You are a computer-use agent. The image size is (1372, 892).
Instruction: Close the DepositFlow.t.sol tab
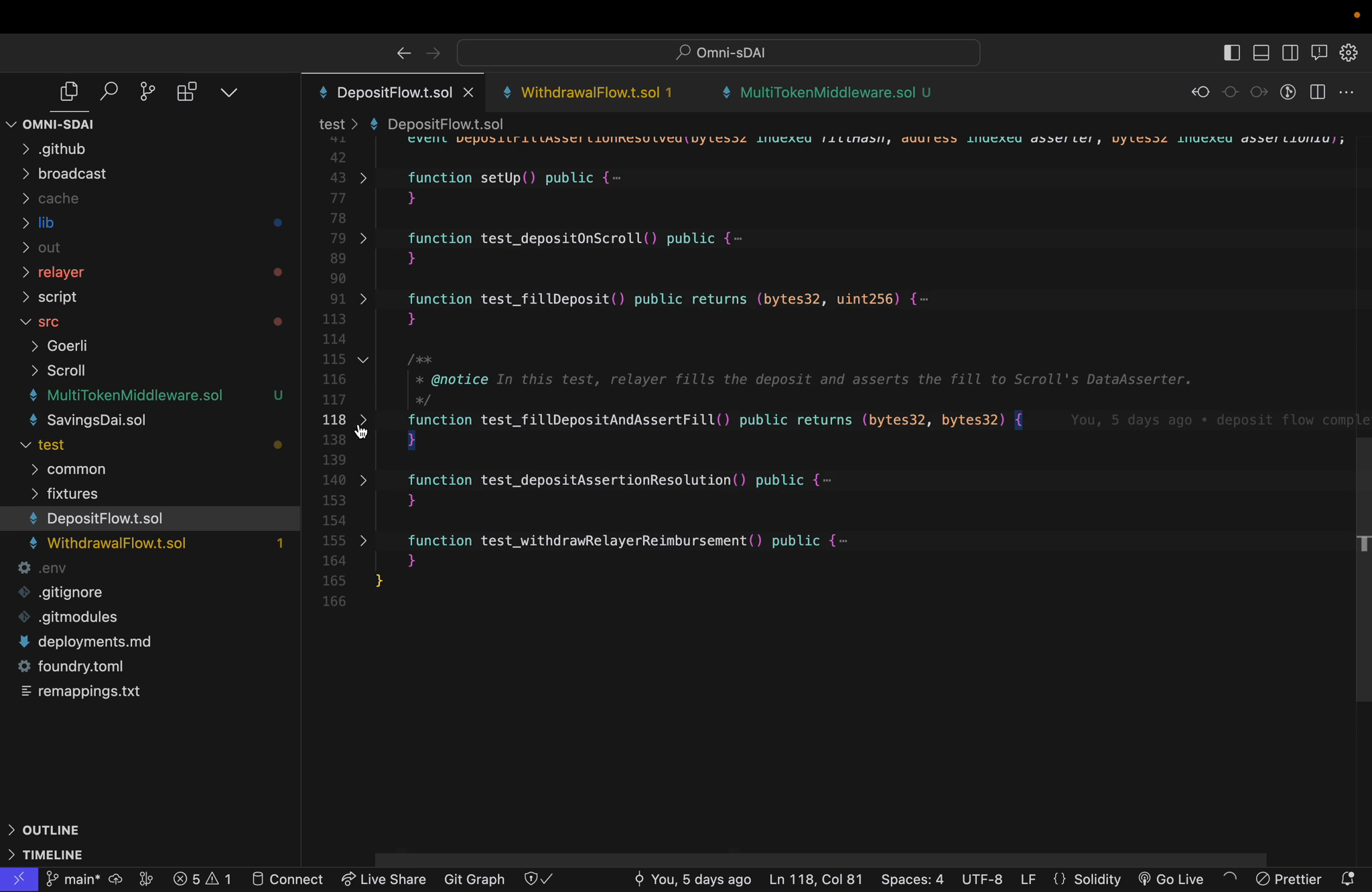(x=468, y=92)
